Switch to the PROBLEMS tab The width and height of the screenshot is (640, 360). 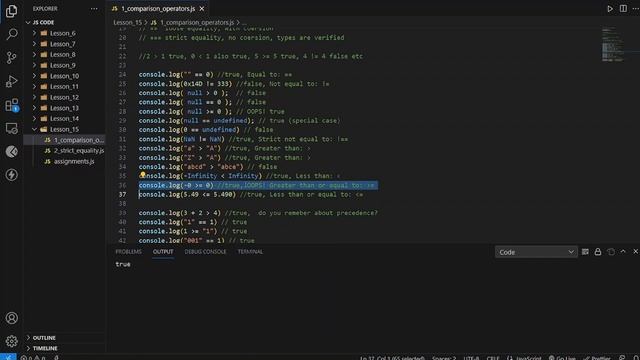pyautogui.click(x=128, y=252)
